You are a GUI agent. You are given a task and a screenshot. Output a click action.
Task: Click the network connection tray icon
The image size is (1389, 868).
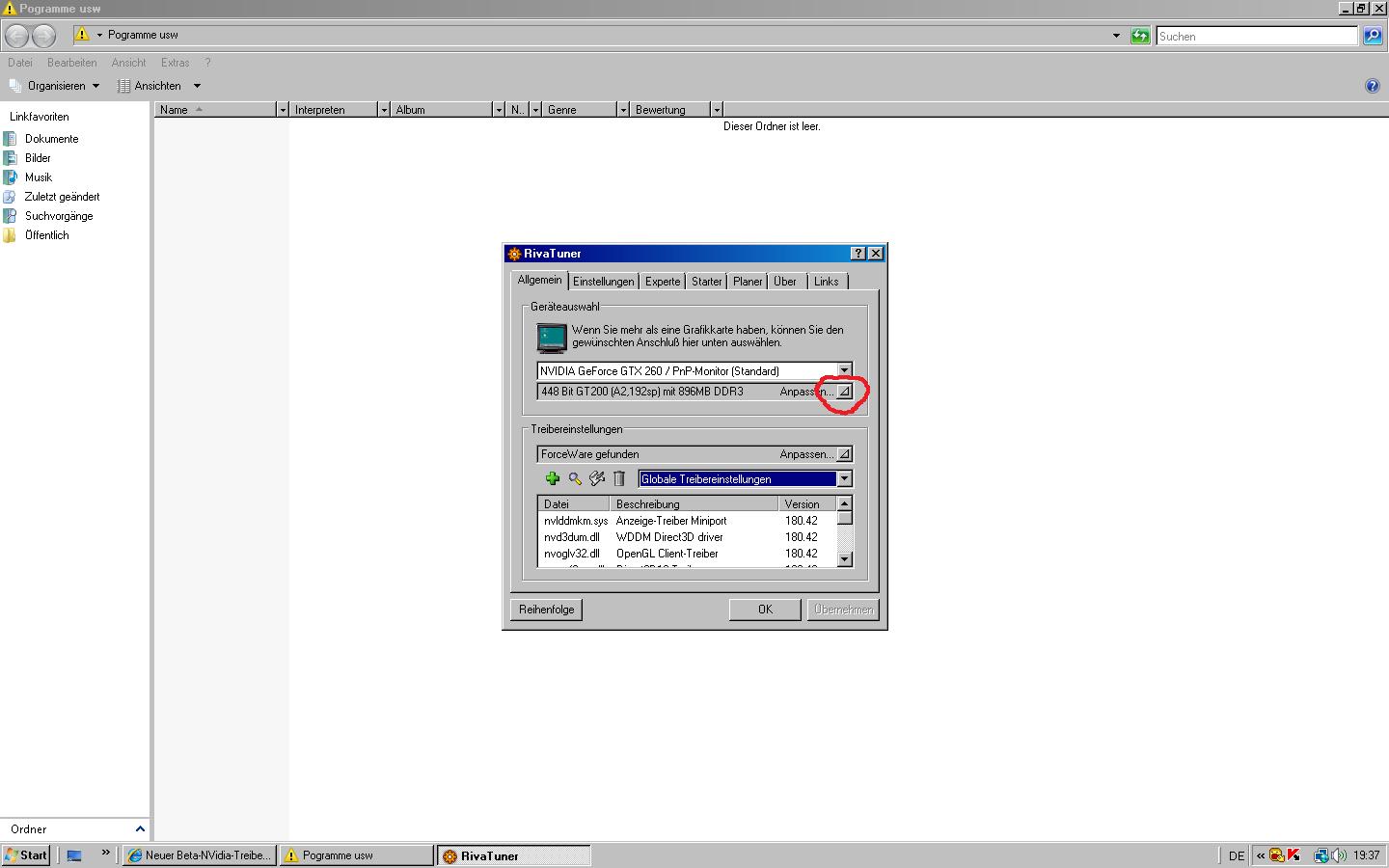[1321, 855]
